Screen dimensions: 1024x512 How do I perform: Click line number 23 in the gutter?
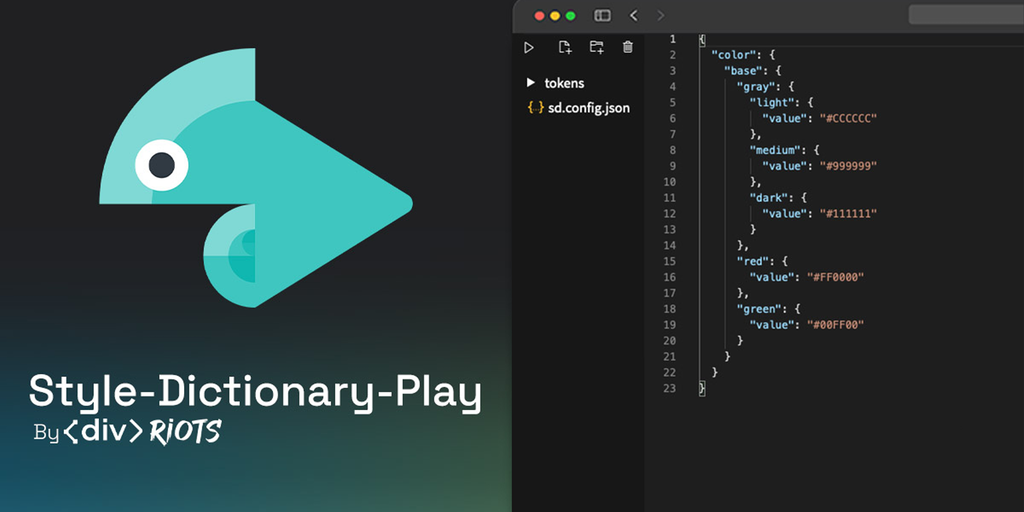coord(671,388)
